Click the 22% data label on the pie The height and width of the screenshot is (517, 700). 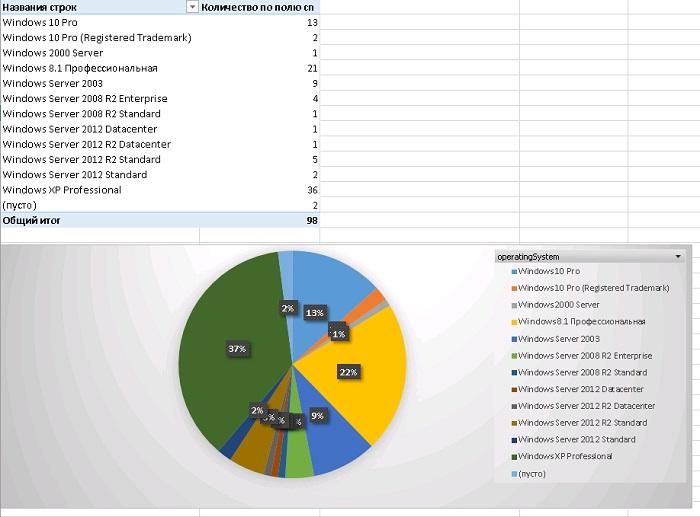click(348, 372)
